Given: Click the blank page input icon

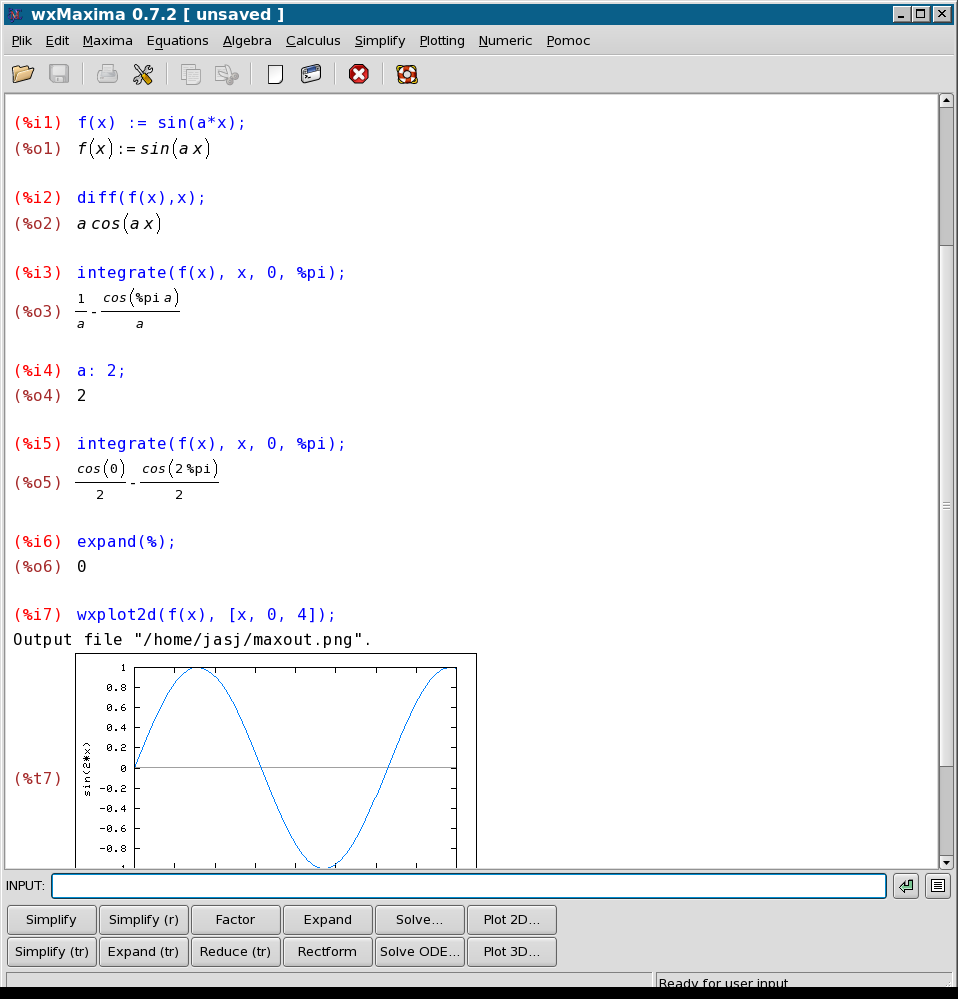Looking at the screenshot, I should [x=275, y=74].
